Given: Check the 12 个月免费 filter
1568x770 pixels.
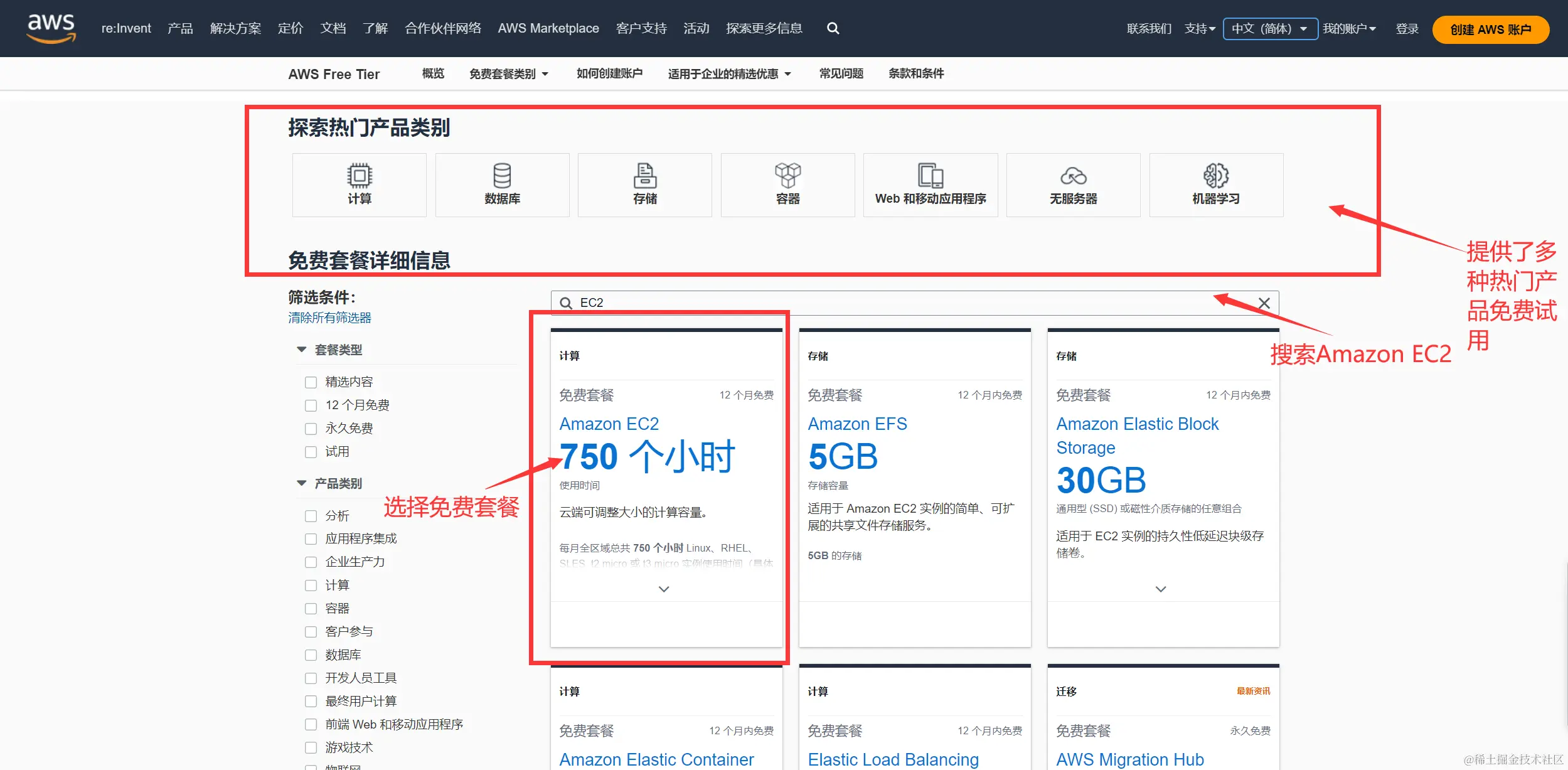Looking at the screenshot, I should coord(311,405).
